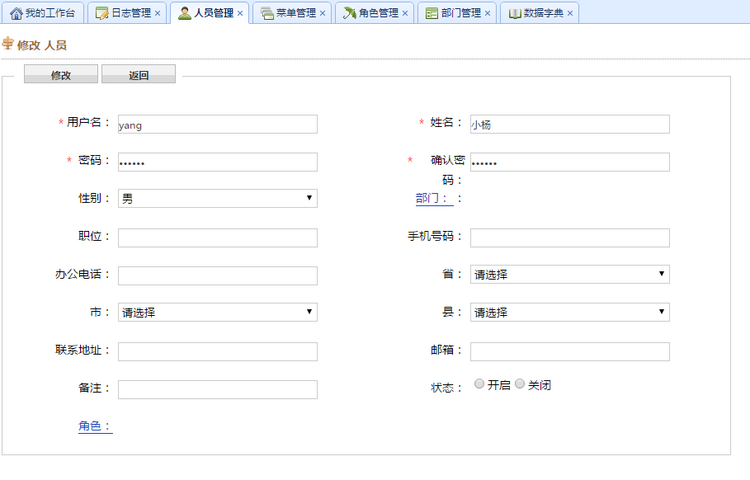Click the 备注 input field
Image resolution: width=750 pixels, height=480 pixels.
(218, 390)
